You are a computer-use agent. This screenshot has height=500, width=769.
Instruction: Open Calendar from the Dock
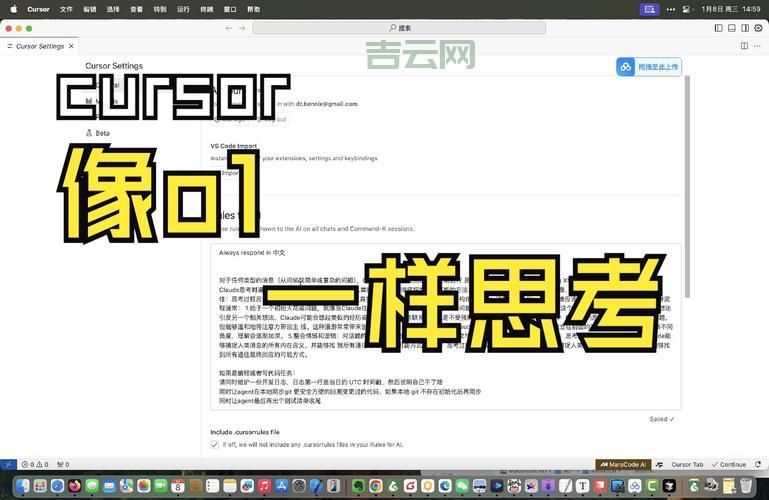coord(178,486)
